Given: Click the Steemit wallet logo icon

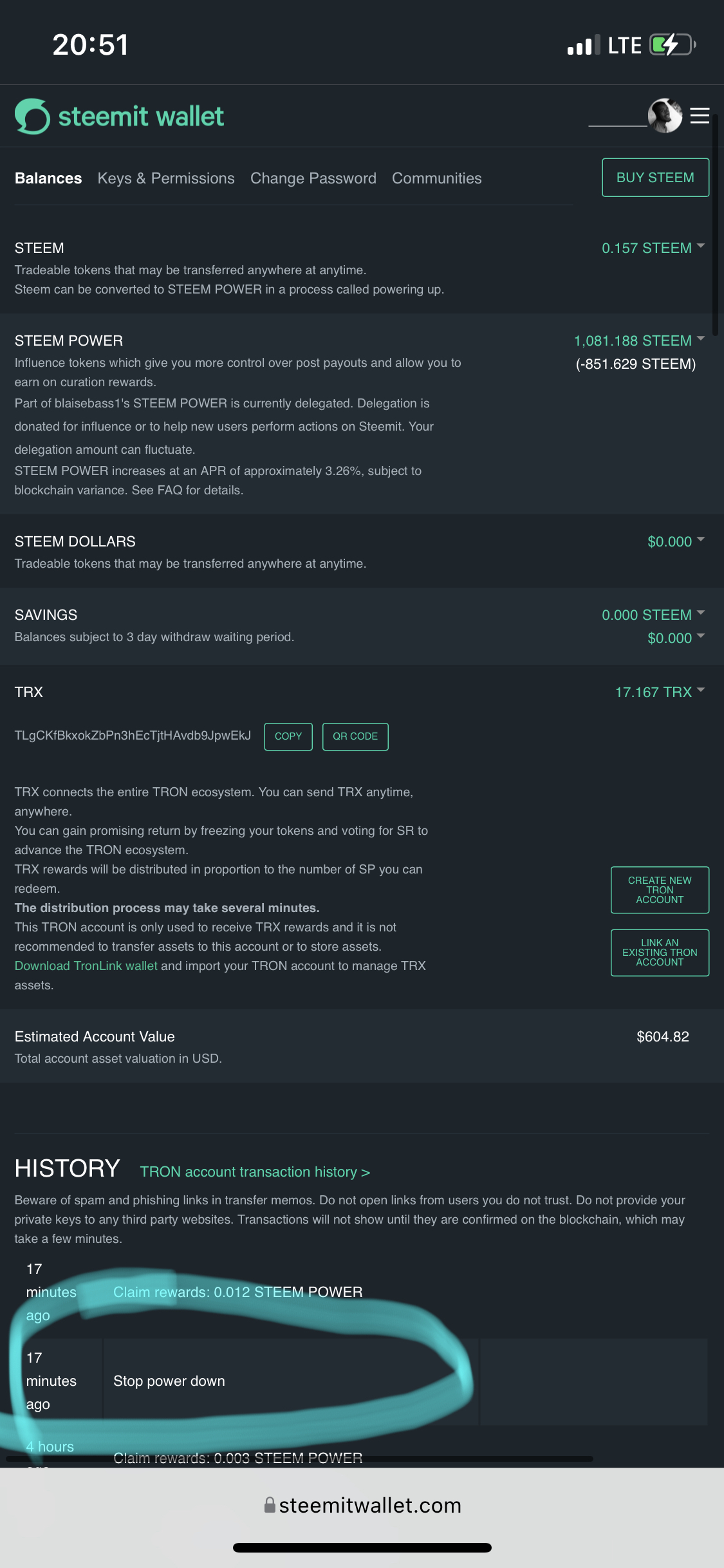Looking at the screenshot, I should click(32, 117).
